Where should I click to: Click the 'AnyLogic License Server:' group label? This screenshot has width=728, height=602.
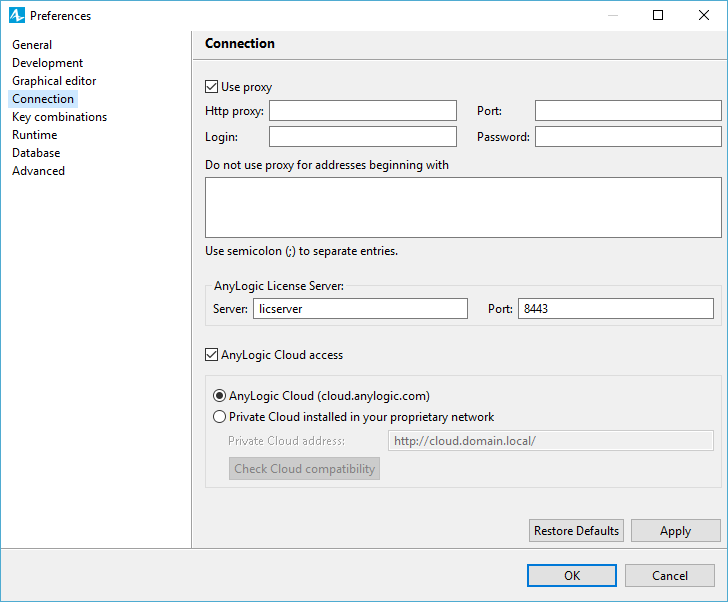279,286
